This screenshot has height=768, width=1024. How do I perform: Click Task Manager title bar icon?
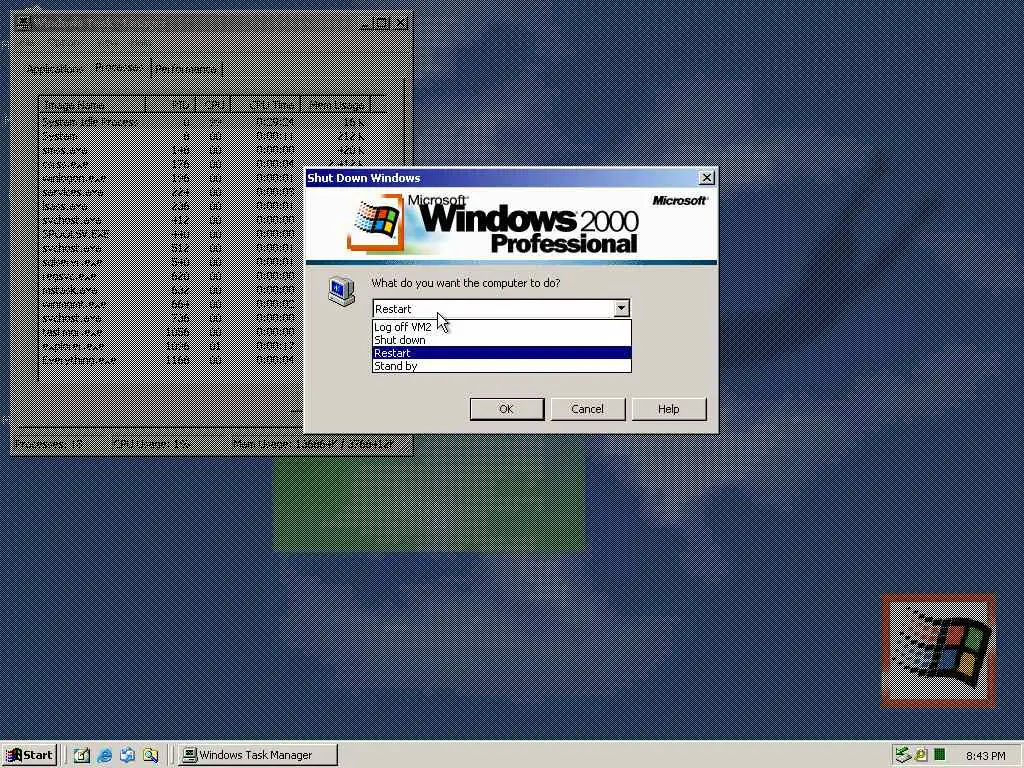[x=24, y=23]
